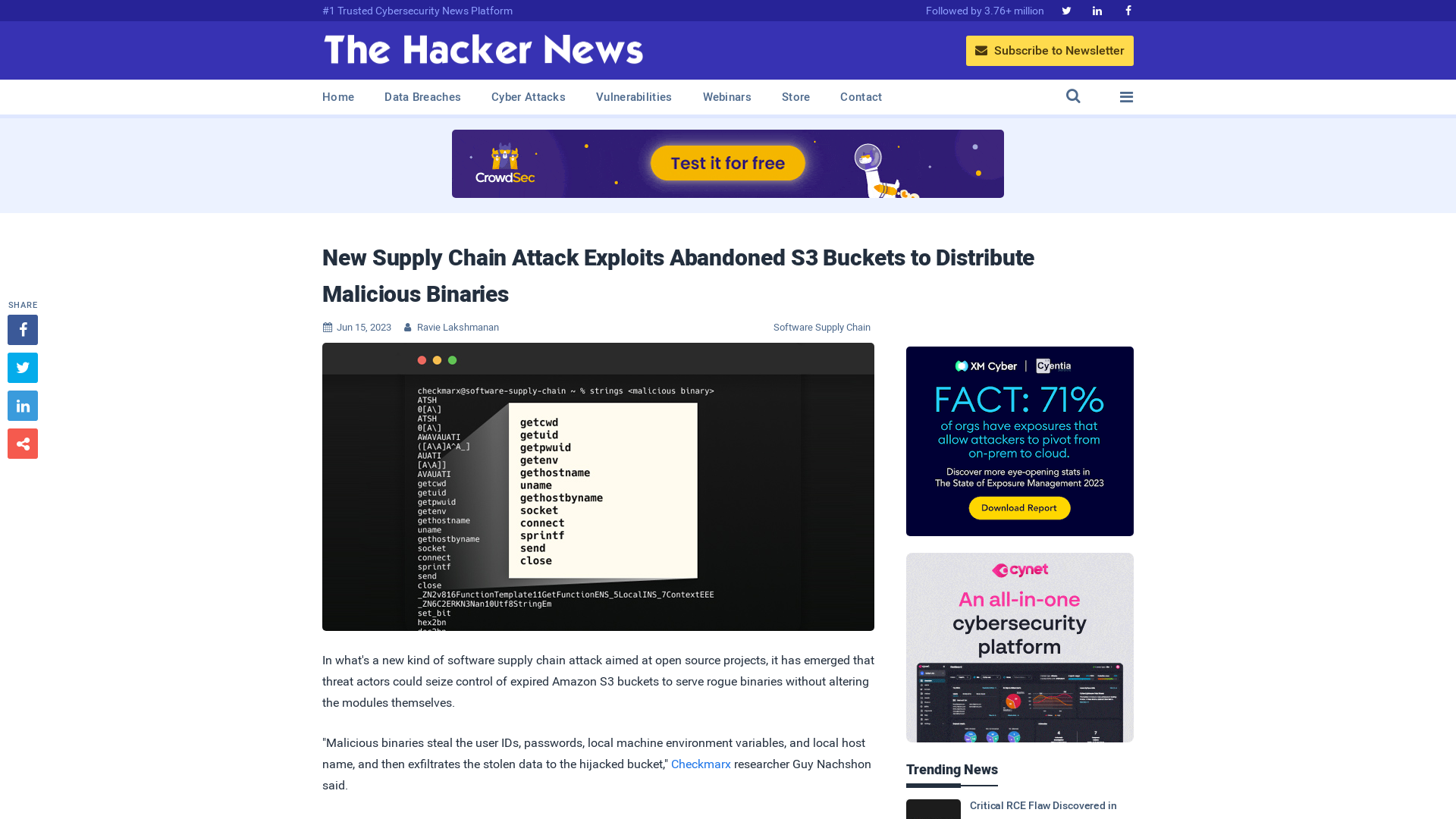Select the Home menu tab

point(338,97)
